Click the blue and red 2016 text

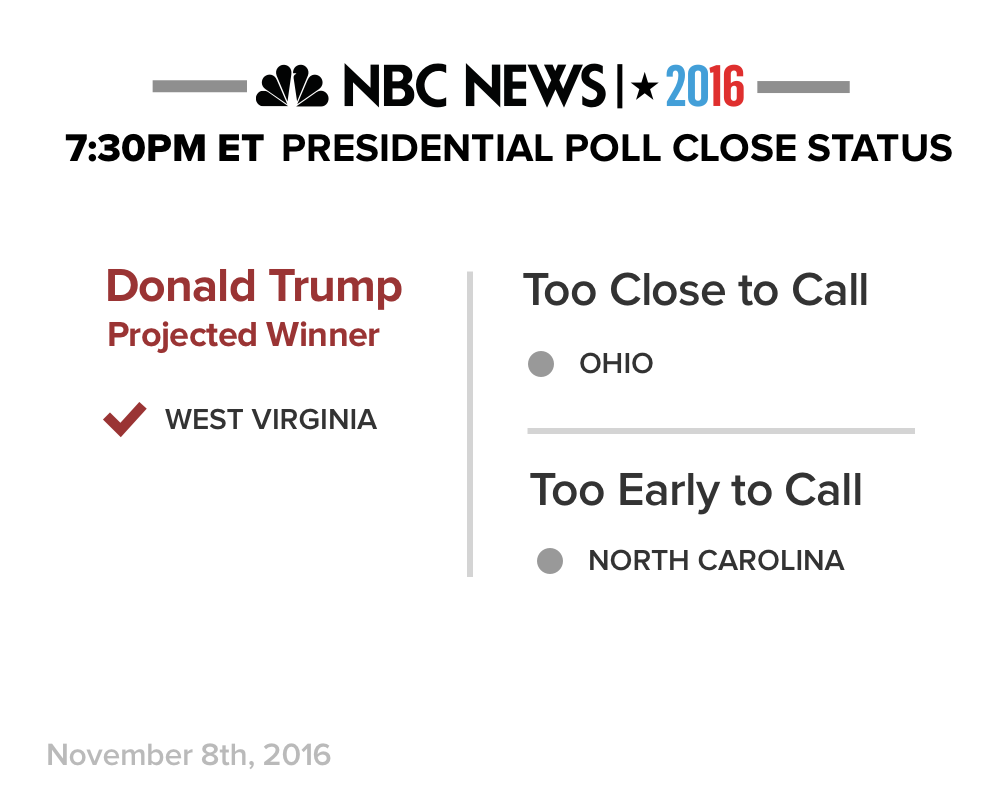pos(705,86)
